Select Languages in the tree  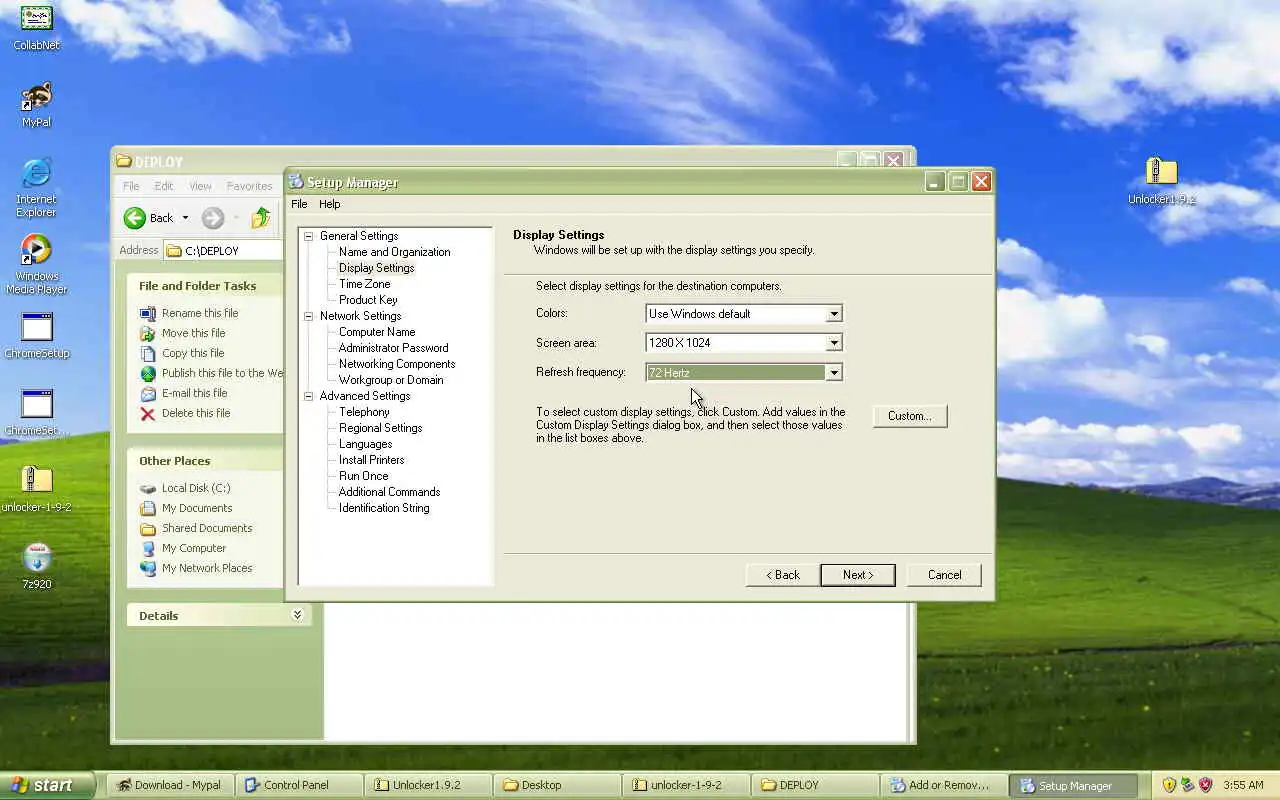pyautogui.click(x=366, y=444)
